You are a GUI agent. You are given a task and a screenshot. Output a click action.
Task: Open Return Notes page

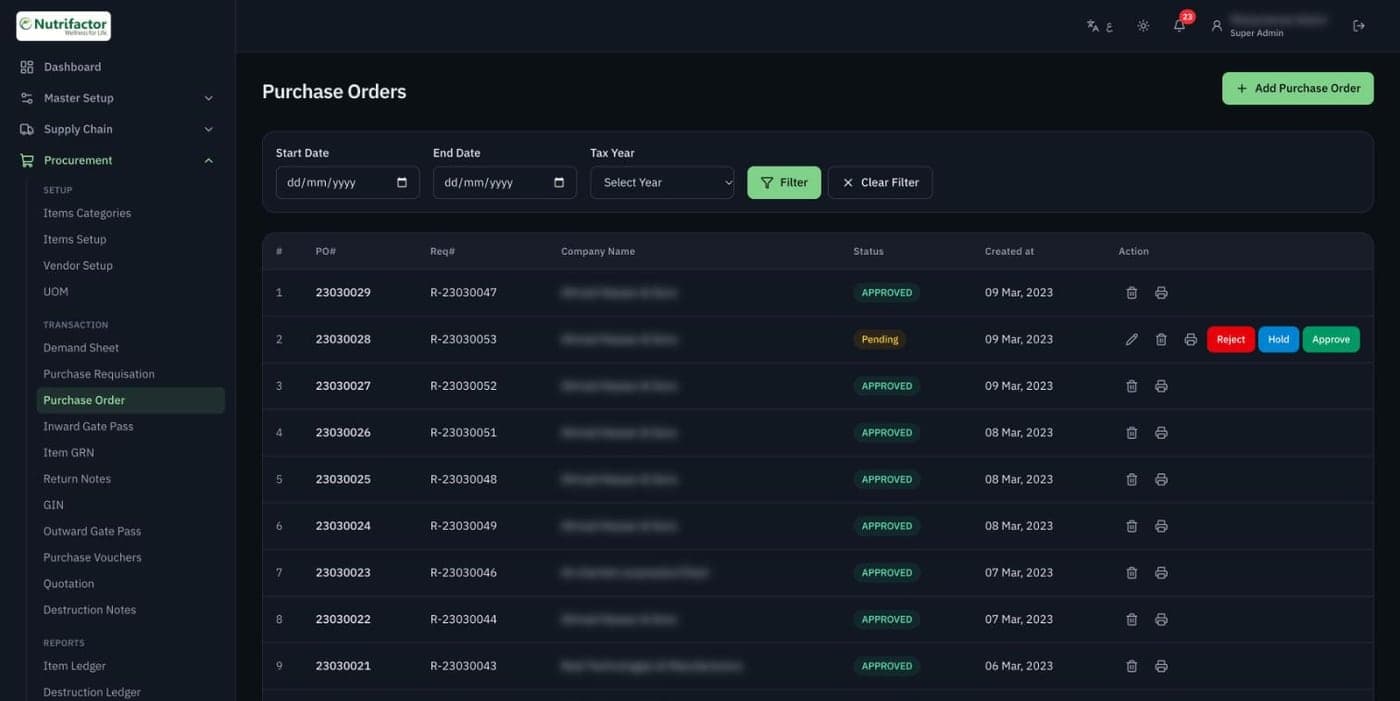click(x=77, y=479)
